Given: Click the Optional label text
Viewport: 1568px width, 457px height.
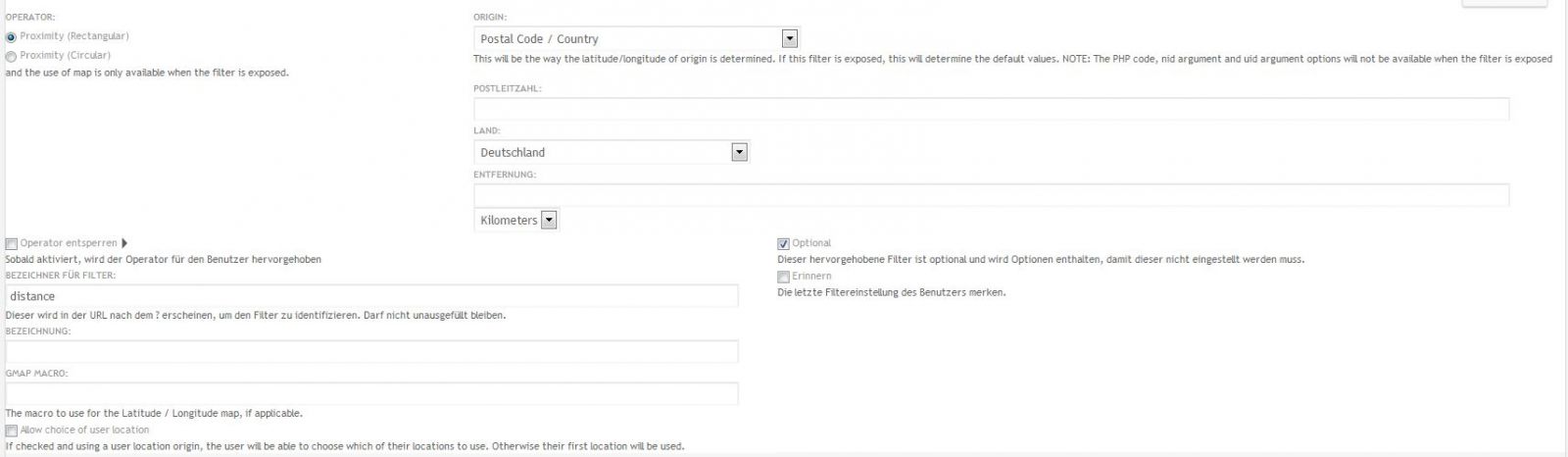Looking at the screenshot, I should 811,243.
